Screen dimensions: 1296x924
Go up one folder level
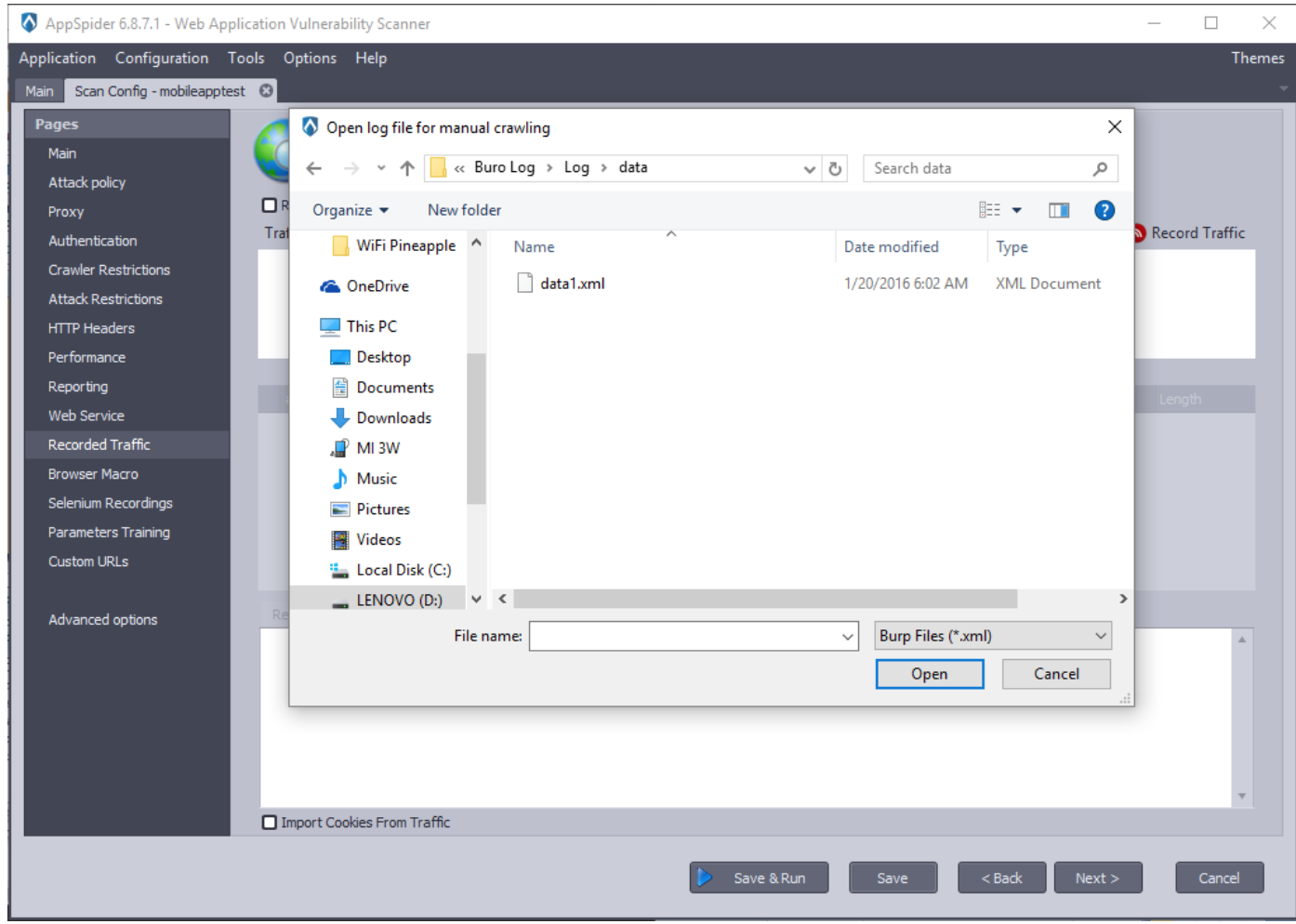coord(407,168)
